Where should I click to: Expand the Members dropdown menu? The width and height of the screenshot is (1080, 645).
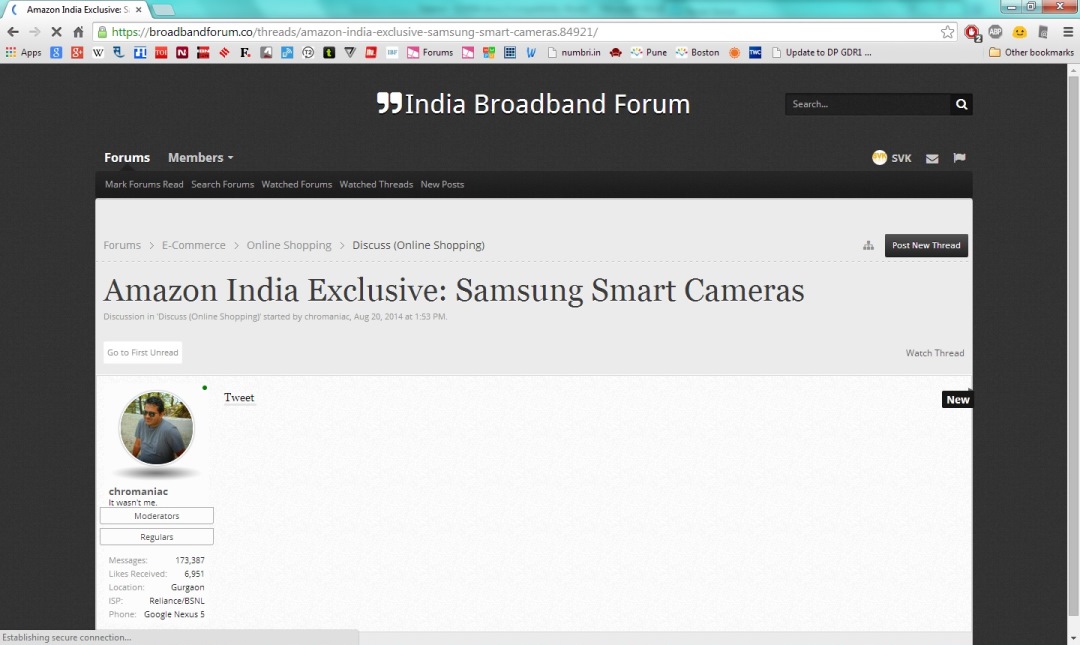[200, 158]
